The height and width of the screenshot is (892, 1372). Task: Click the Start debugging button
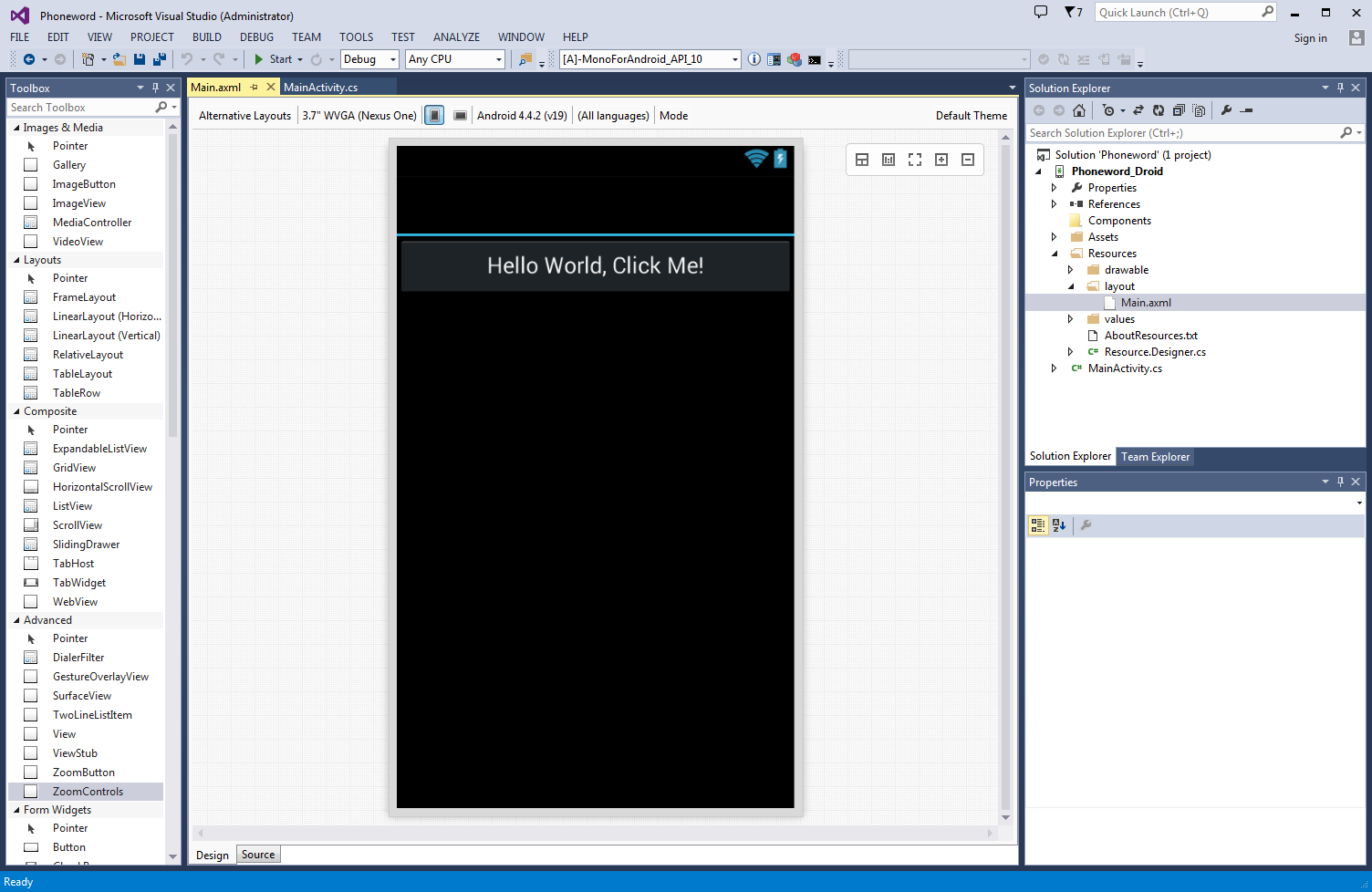click(273, 59)
